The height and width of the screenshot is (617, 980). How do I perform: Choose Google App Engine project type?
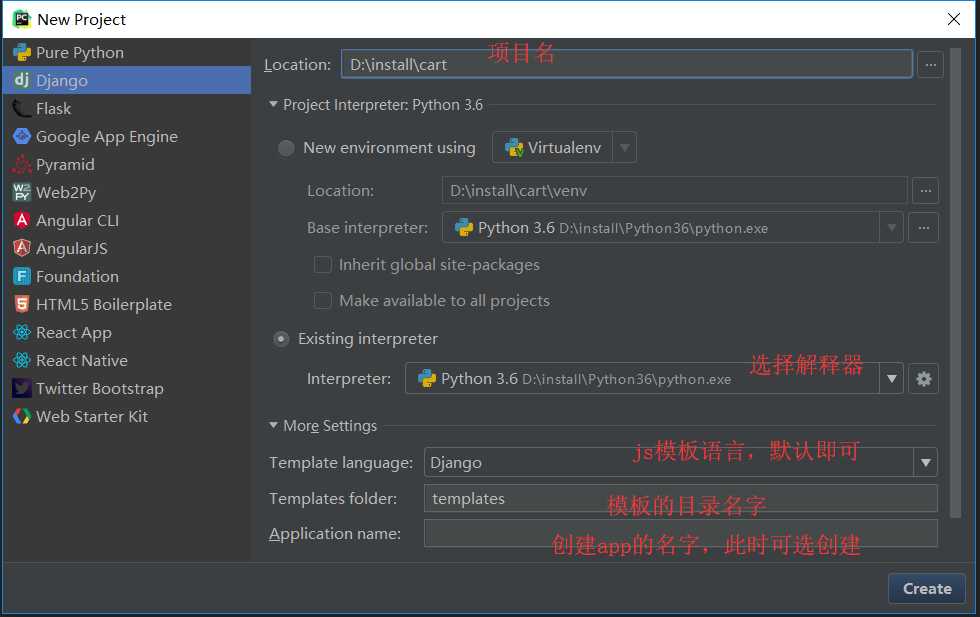click(127, 136)
